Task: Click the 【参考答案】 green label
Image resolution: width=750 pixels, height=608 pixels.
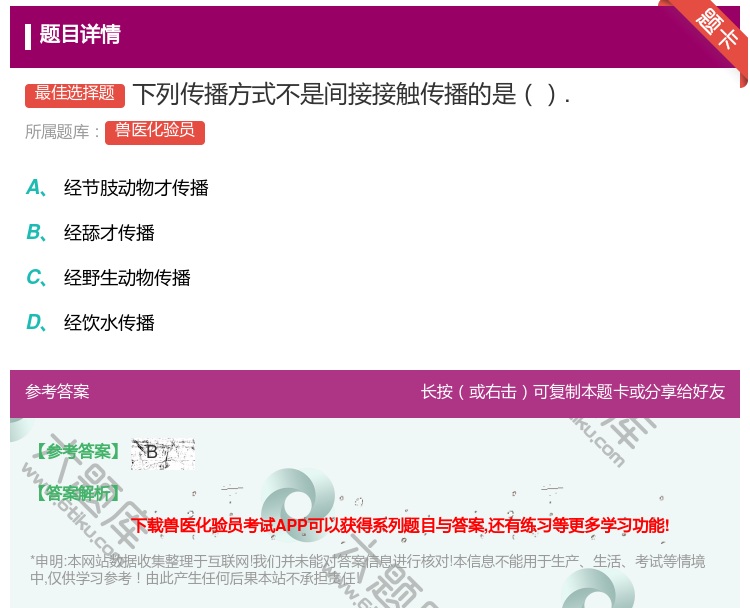Action: coord(79,451)
